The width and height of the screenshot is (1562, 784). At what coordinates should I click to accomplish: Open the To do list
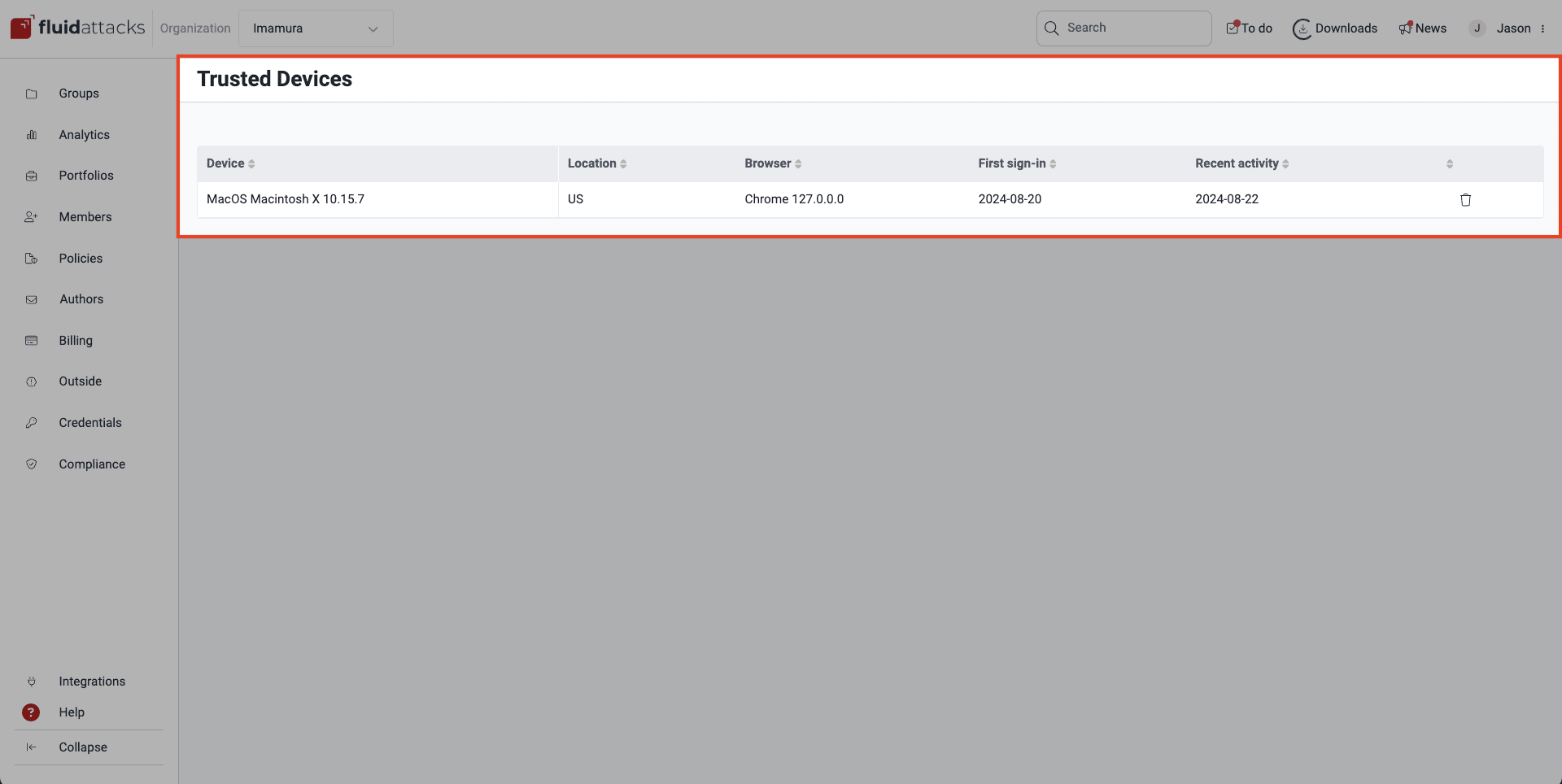tap(1250, 28)
